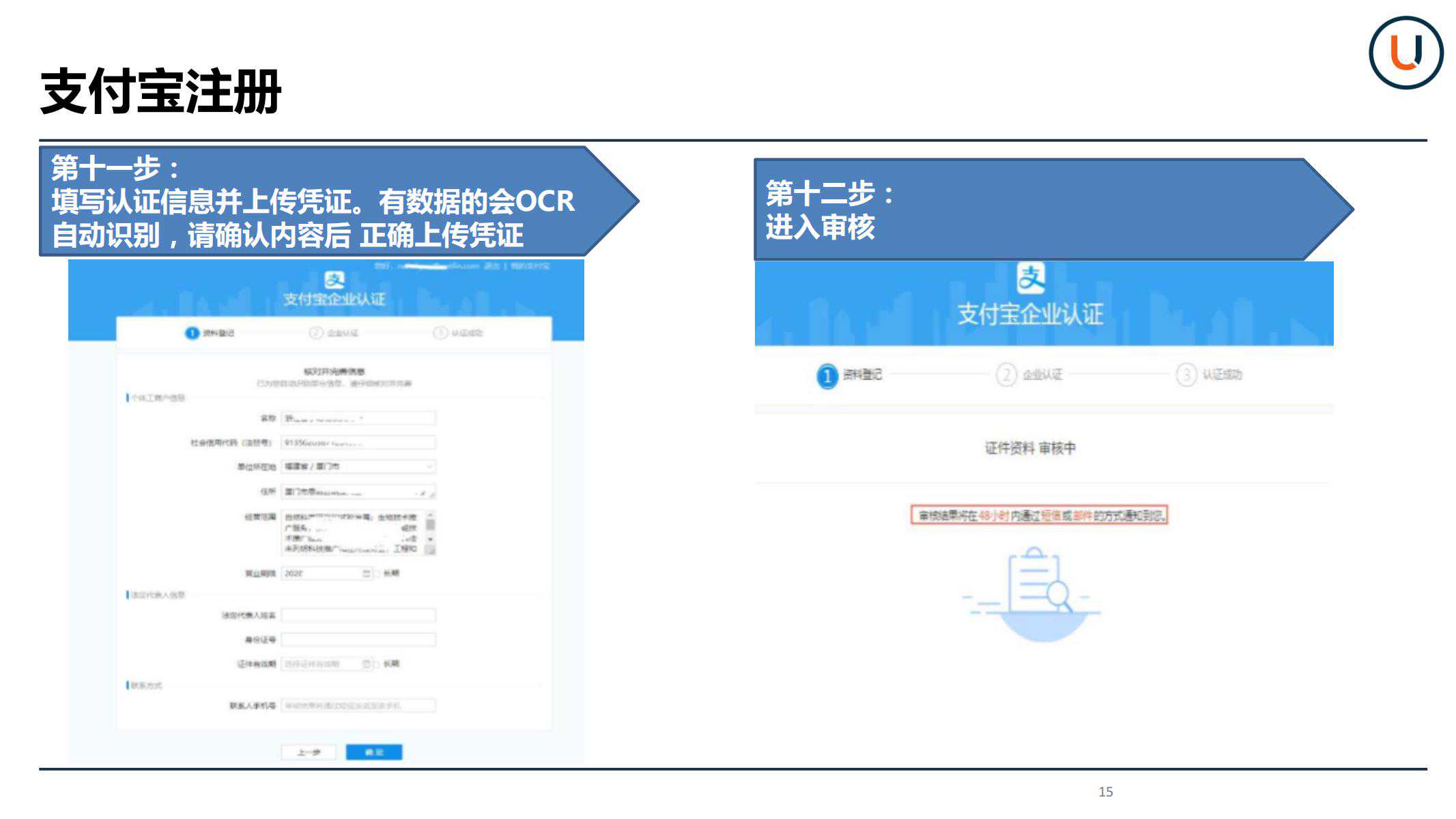This screenshot has height=819, width=1456.
Task: Open the 单位所在地 province/city dropdown
Action: pos(358,467)
